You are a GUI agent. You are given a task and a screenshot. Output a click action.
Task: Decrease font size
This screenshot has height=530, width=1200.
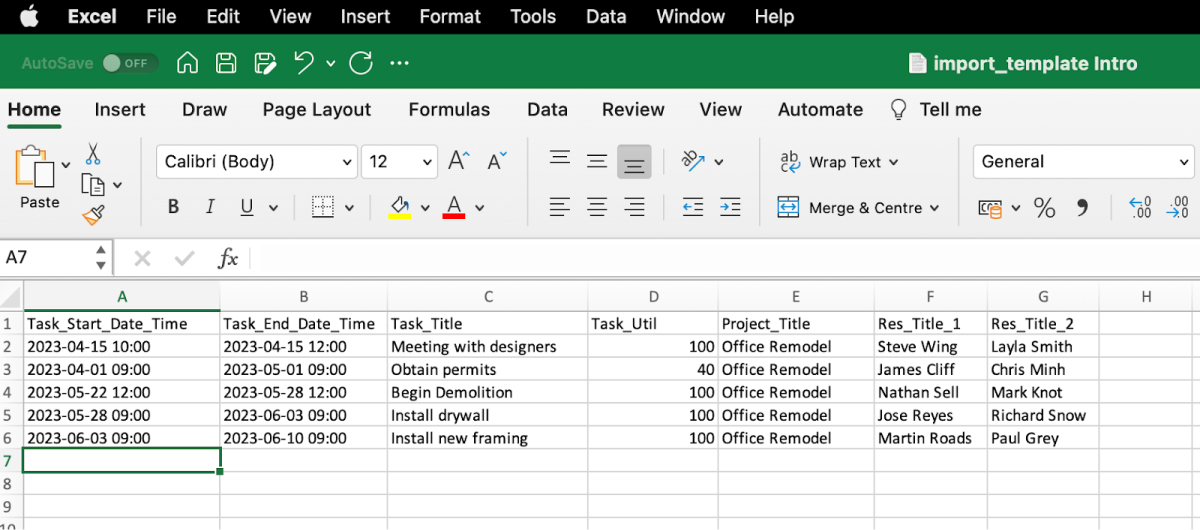pos(497,161)
